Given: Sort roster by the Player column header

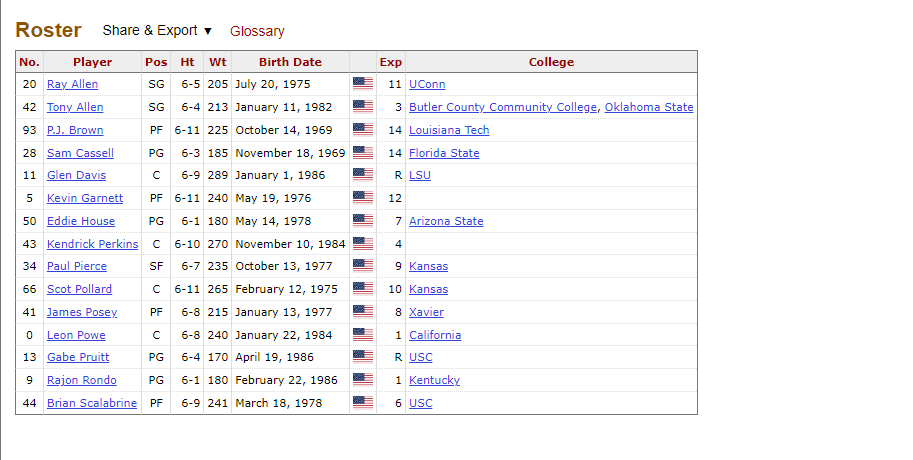Looking at the screenshot, I should [92, 62].
